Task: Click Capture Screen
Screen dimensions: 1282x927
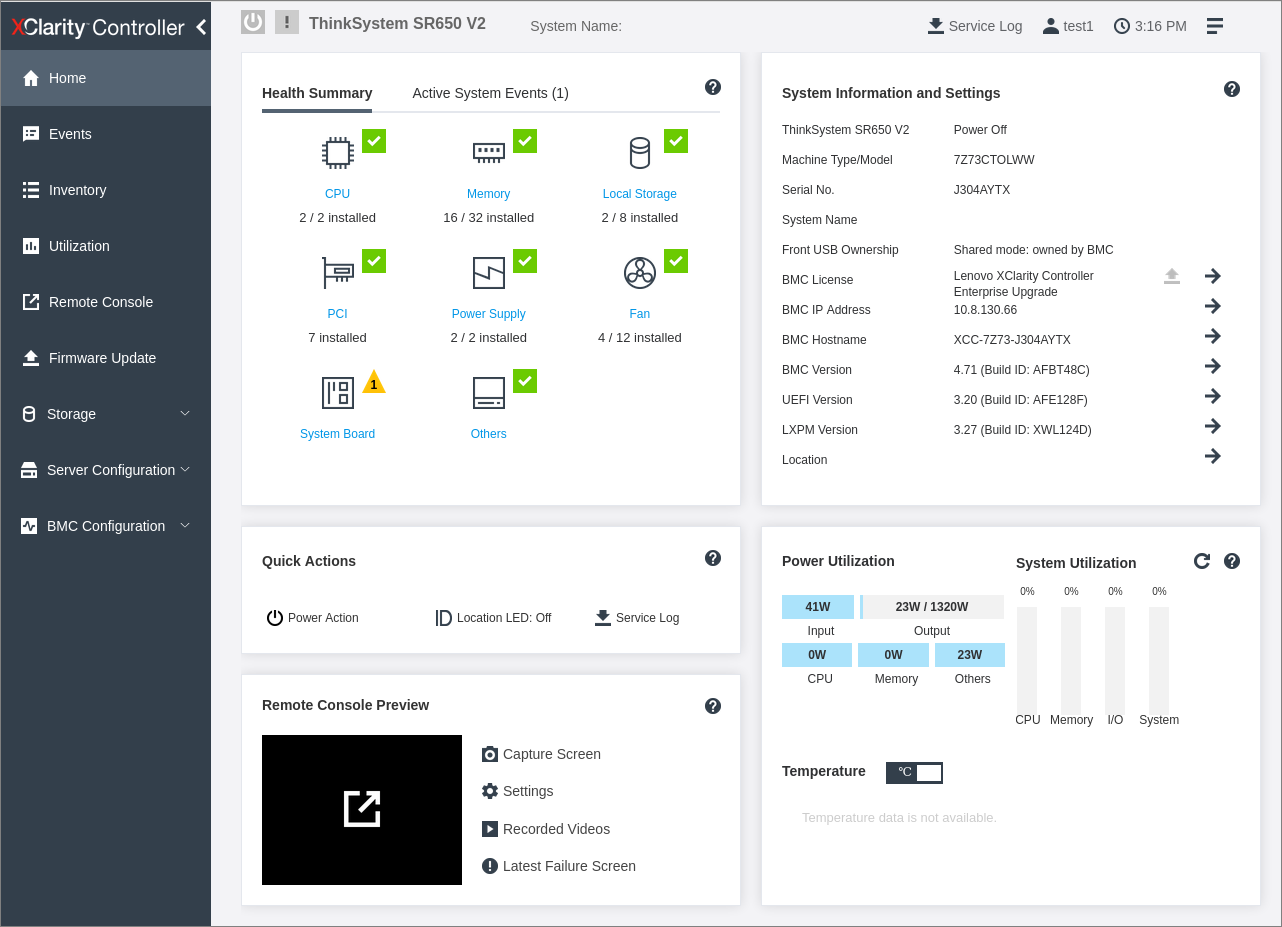Action: point(541,754)
